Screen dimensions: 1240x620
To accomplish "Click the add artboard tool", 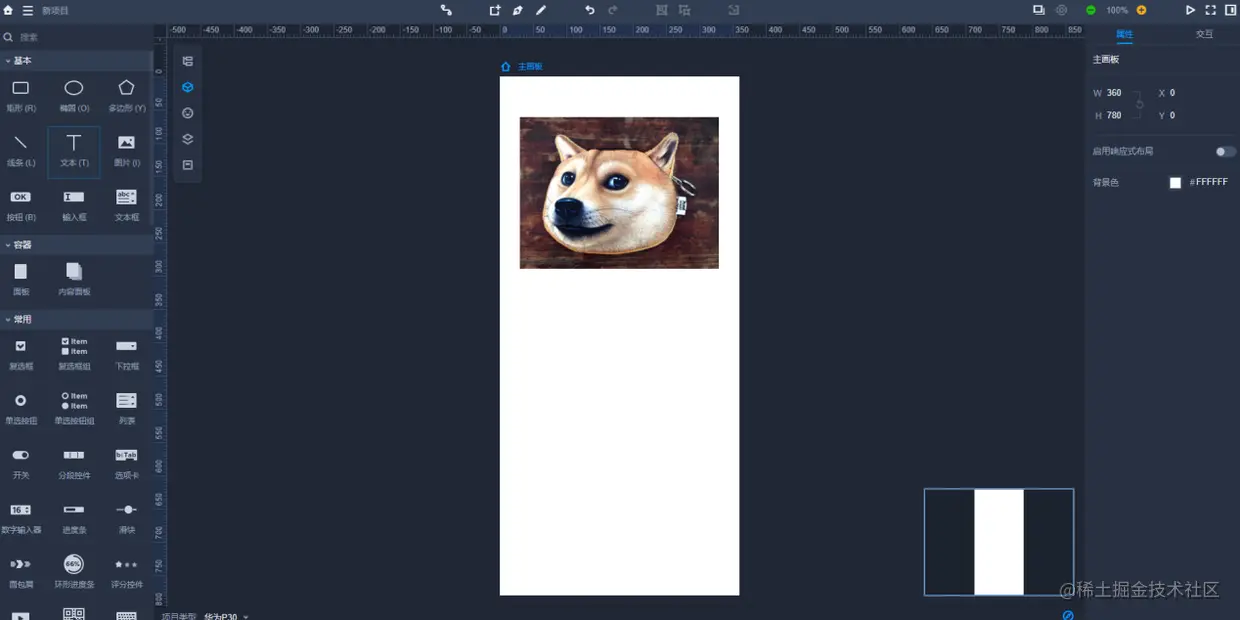I will point(495,10).
